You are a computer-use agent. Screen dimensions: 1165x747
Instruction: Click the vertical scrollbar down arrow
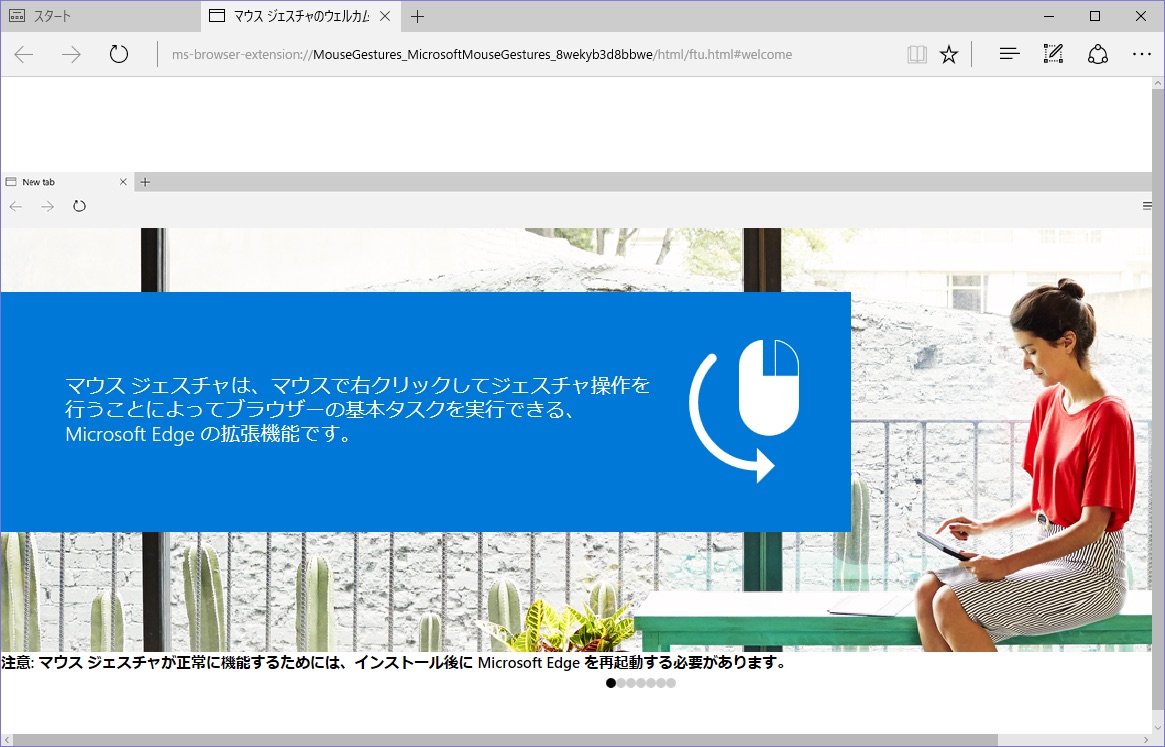pyautogui.click(x=1158, y=727)
